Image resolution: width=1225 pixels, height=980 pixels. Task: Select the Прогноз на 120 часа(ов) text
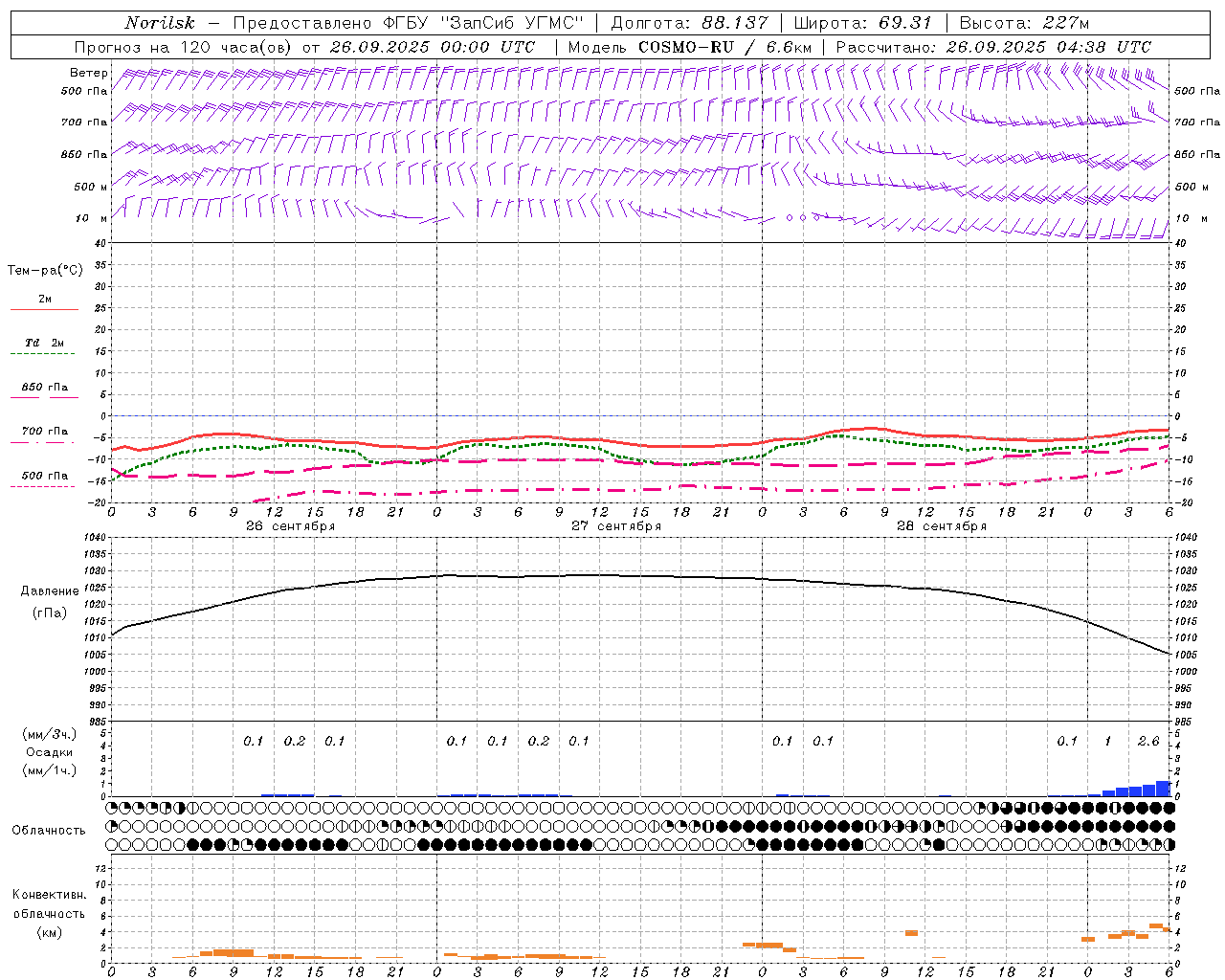(x=184, y=47)
